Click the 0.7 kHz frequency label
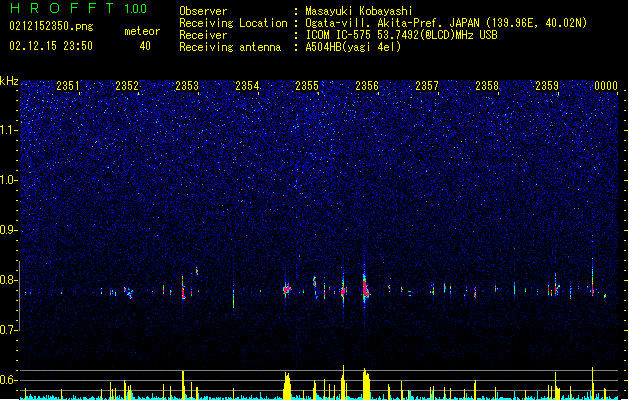This screenshot has width=629, height=400. (9, 330)
